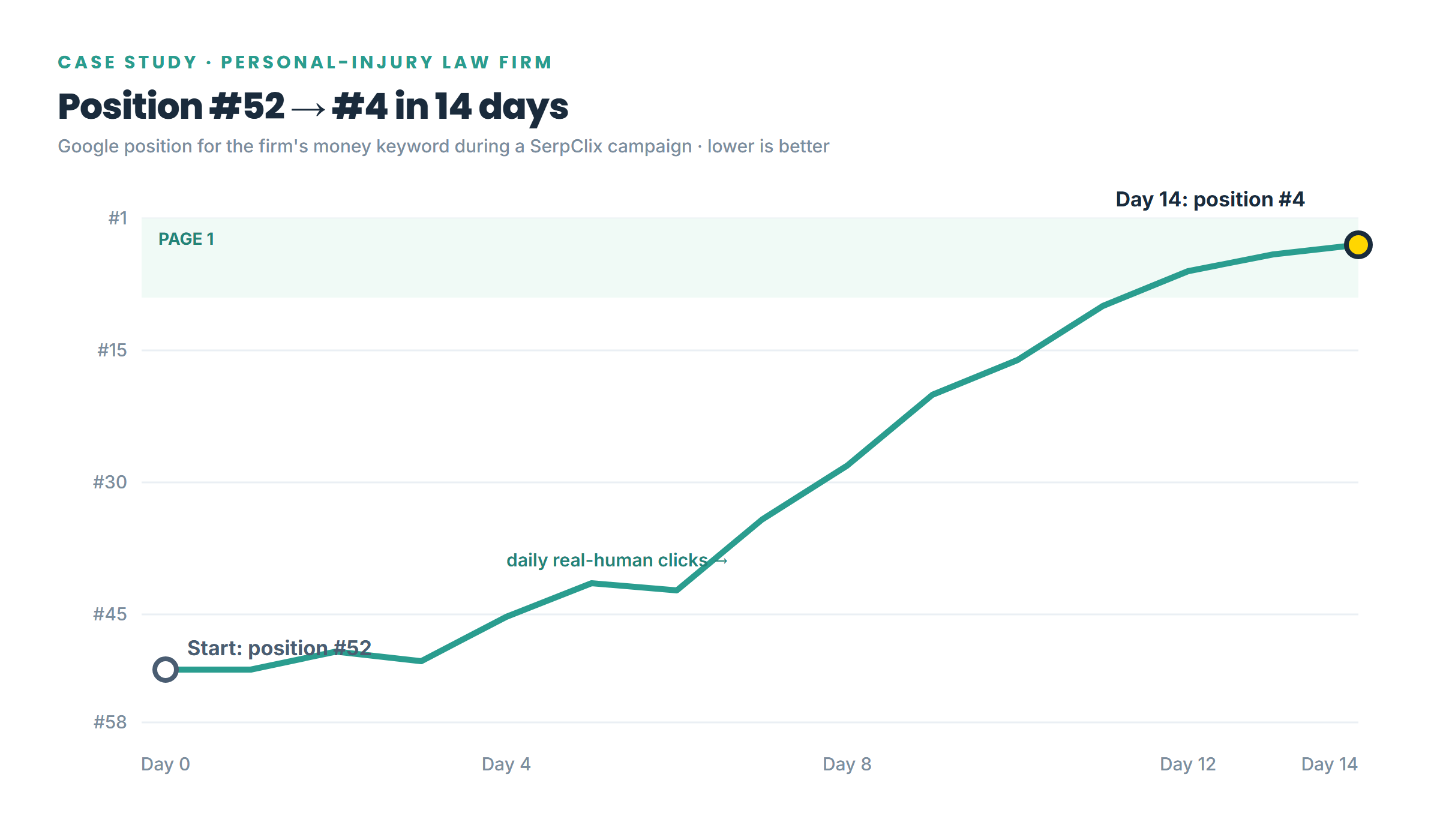Click the 'Day 12' x-axis label
The width and height of the screenshot is (1440, 840).
[1187, 764]
